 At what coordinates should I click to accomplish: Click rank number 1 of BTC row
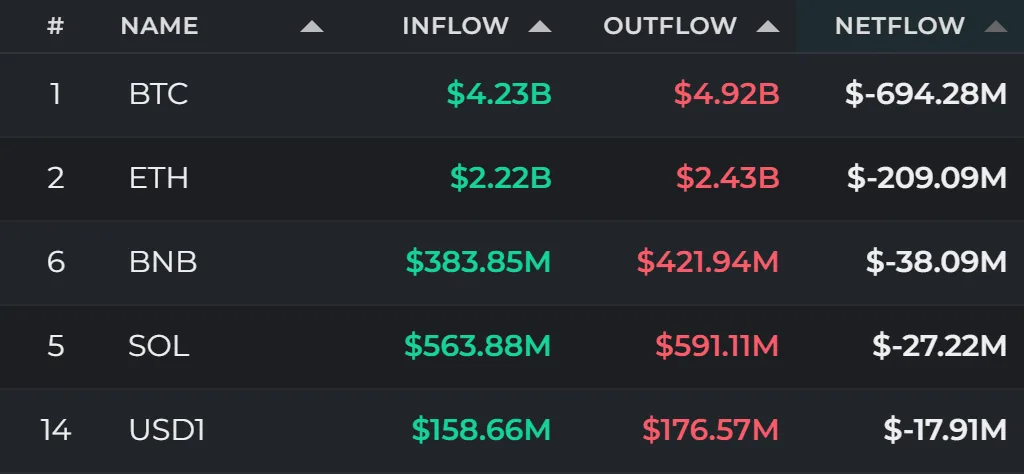(x=56, y=94)
